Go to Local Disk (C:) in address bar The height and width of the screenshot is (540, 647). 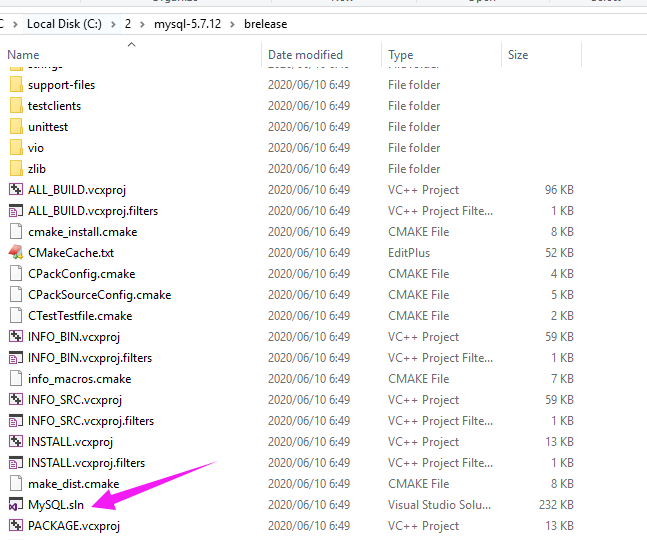tap(64, 24)
